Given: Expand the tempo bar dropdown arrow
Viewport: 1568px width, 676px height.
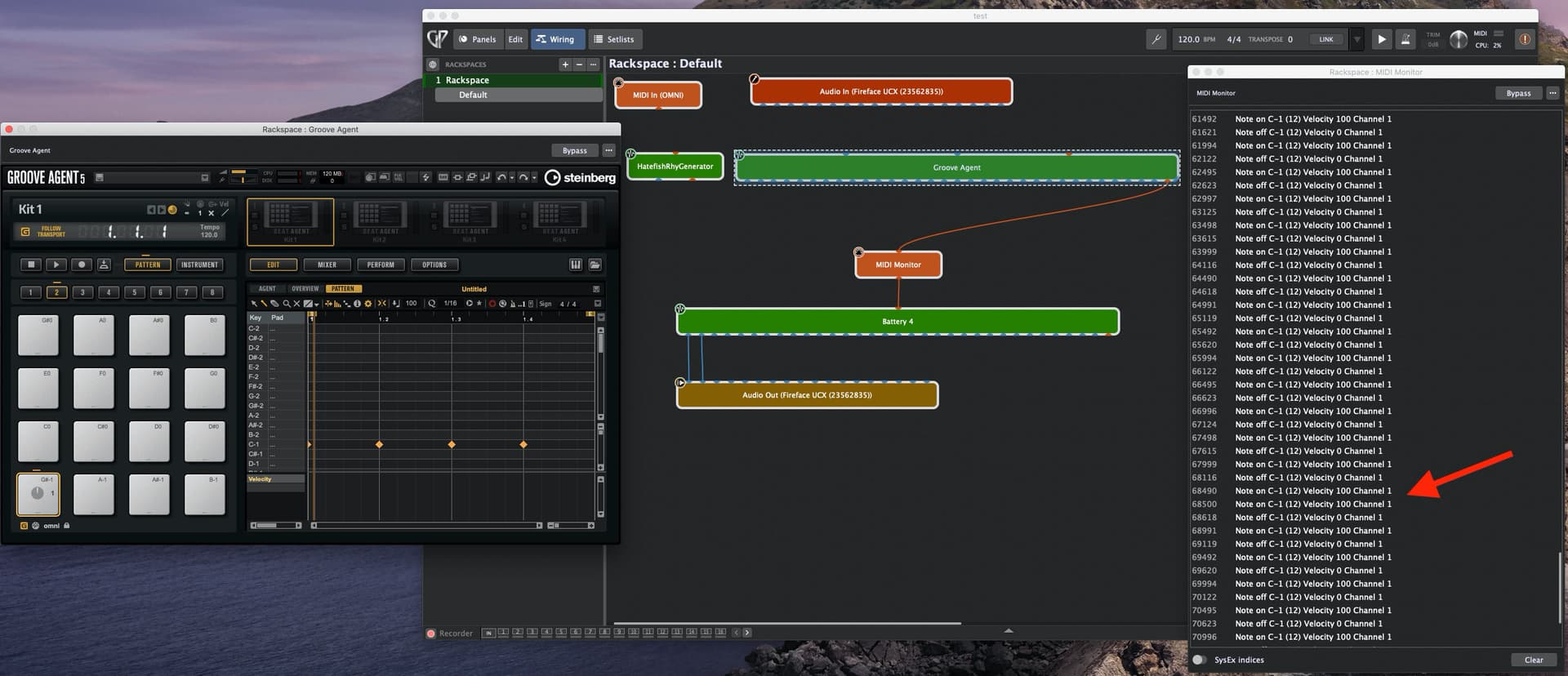Looking at the screenshot, I should (x=1357, y=39).
